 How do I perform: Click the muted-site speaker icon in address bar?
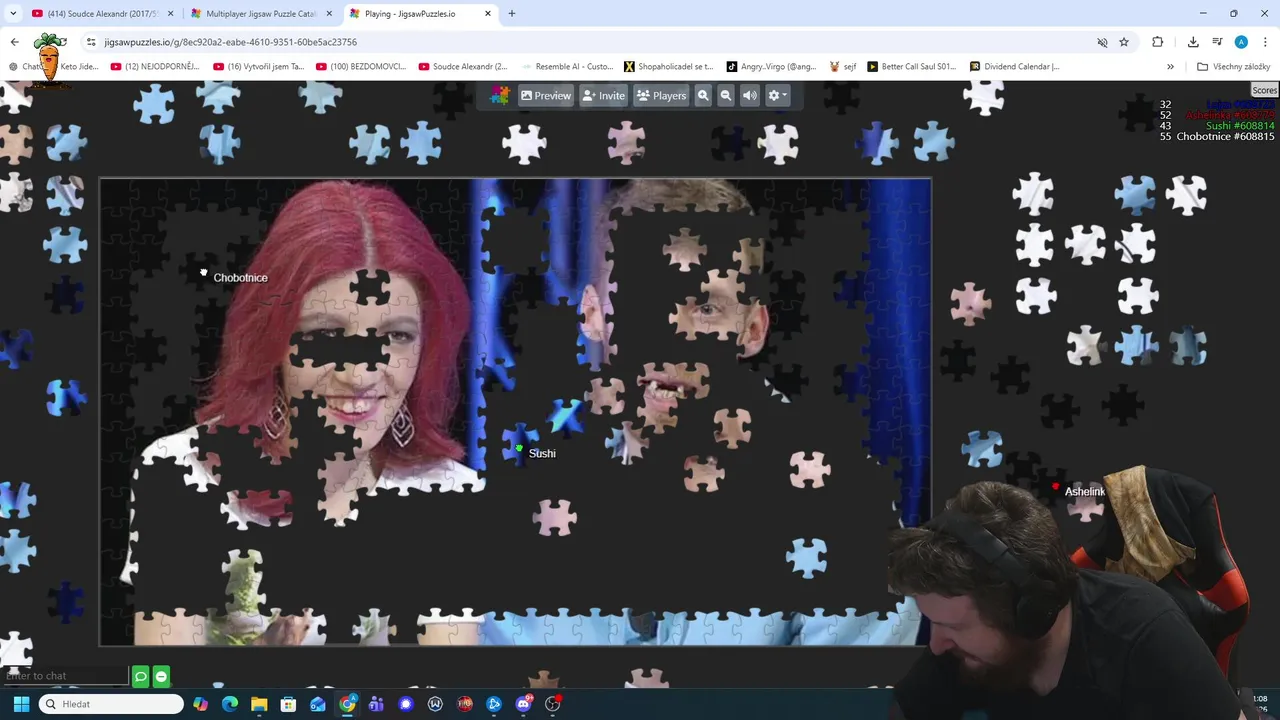pos(1102,42)
